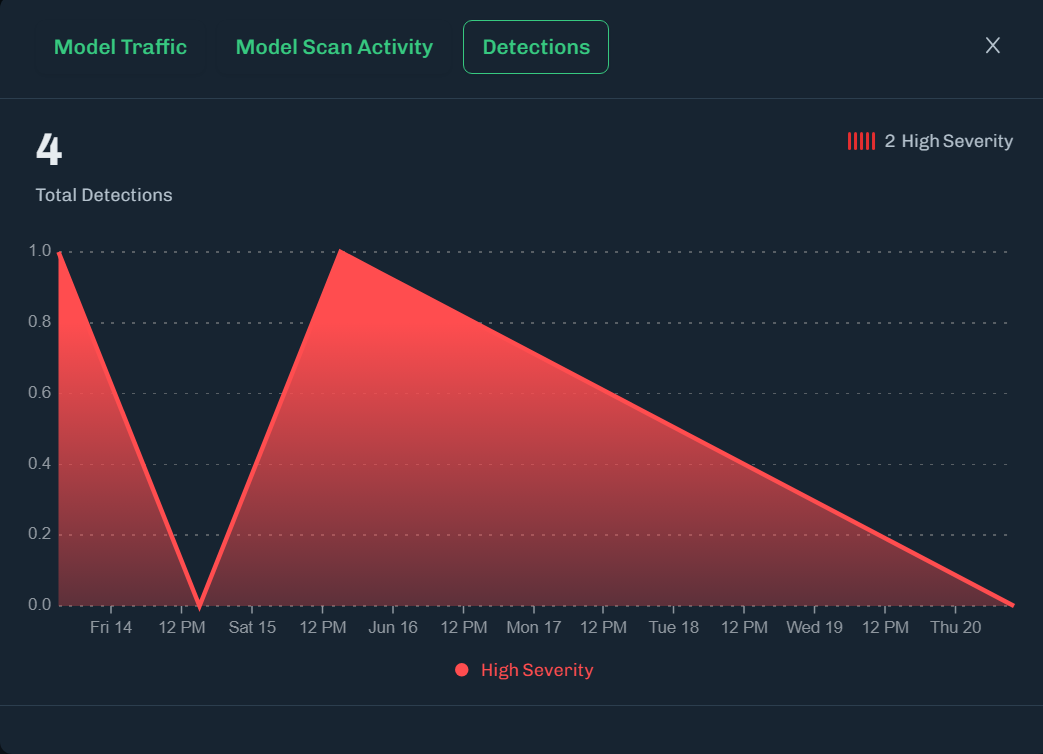Select the Detections tab
Image resolution: width=1043 pixels, height=754 pixels.
click(x=536, y=47)
